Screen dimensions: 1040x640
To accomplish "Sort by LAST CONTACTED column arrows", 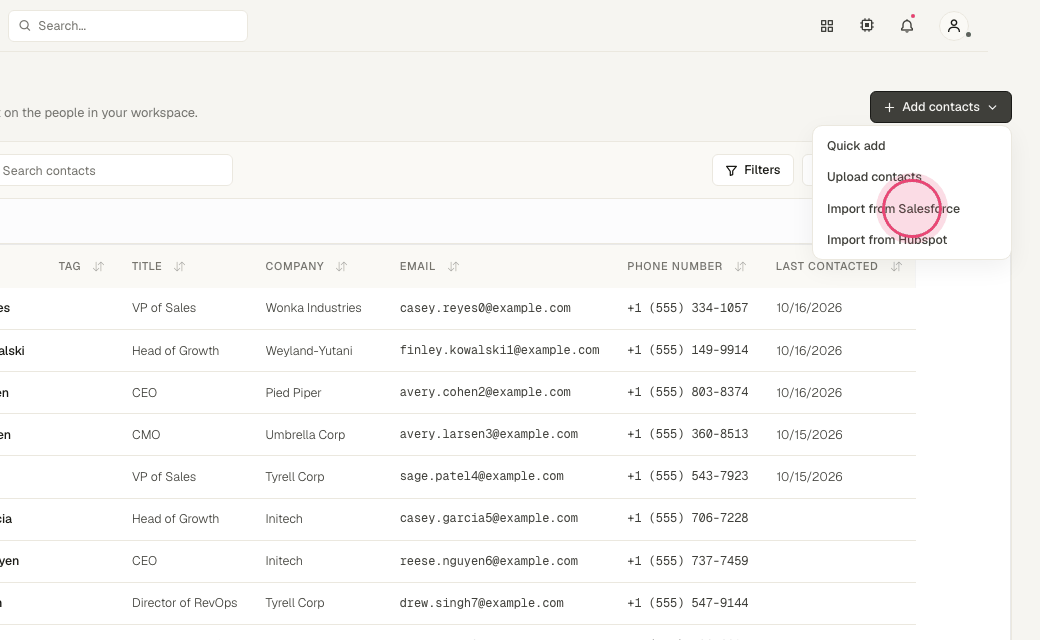I will (896, 267).
